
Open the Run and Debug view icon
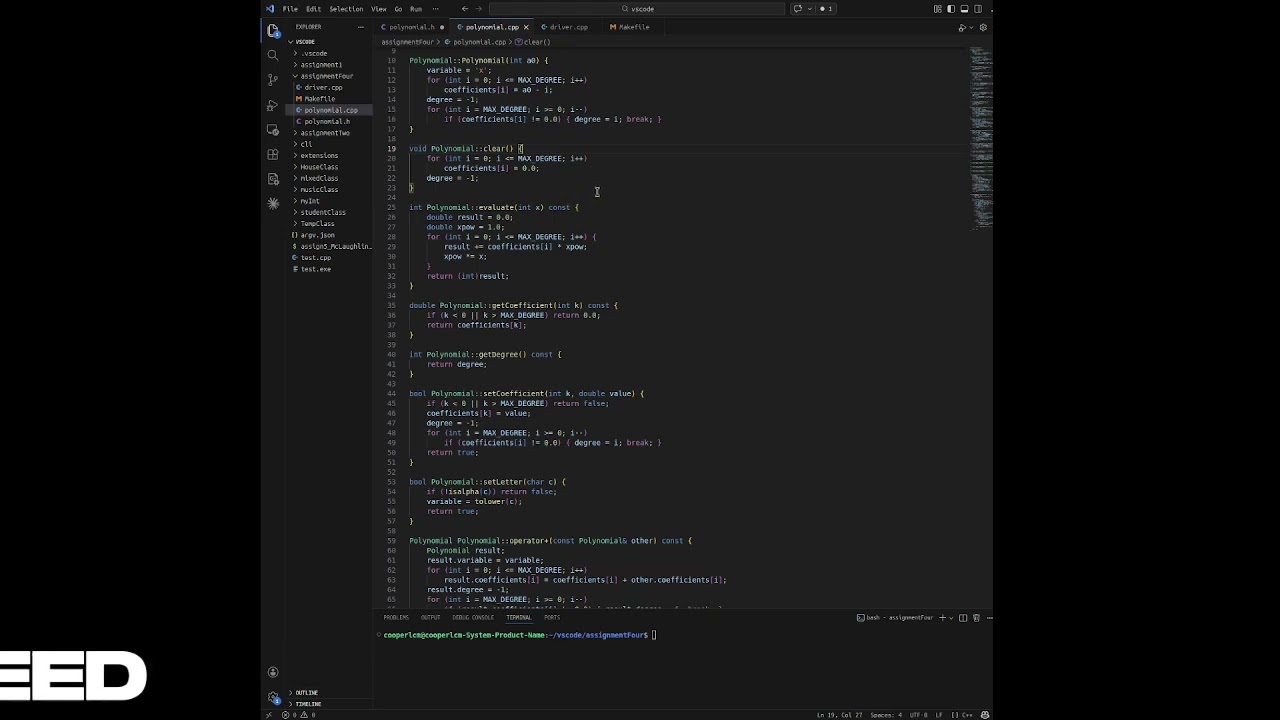tap(273, 105)
